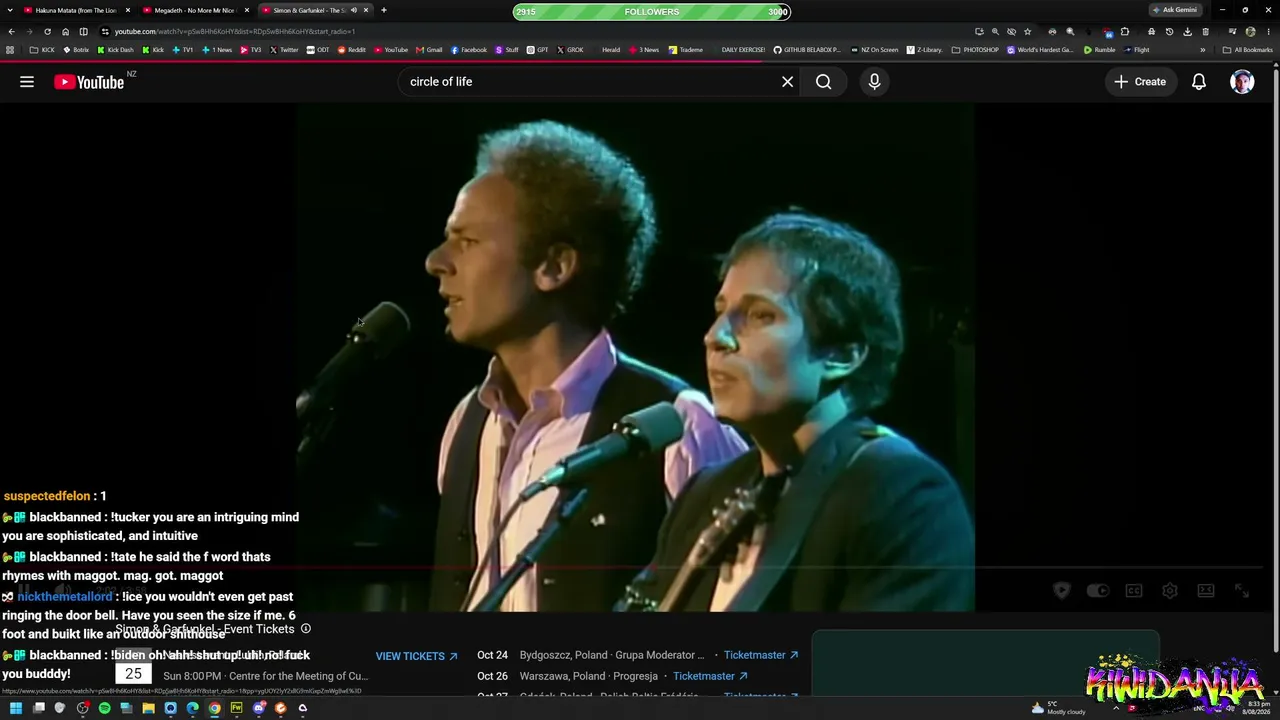Clear the 'circle of life' search text
The width and height of the screenshot is (1280, 720).
787,82
